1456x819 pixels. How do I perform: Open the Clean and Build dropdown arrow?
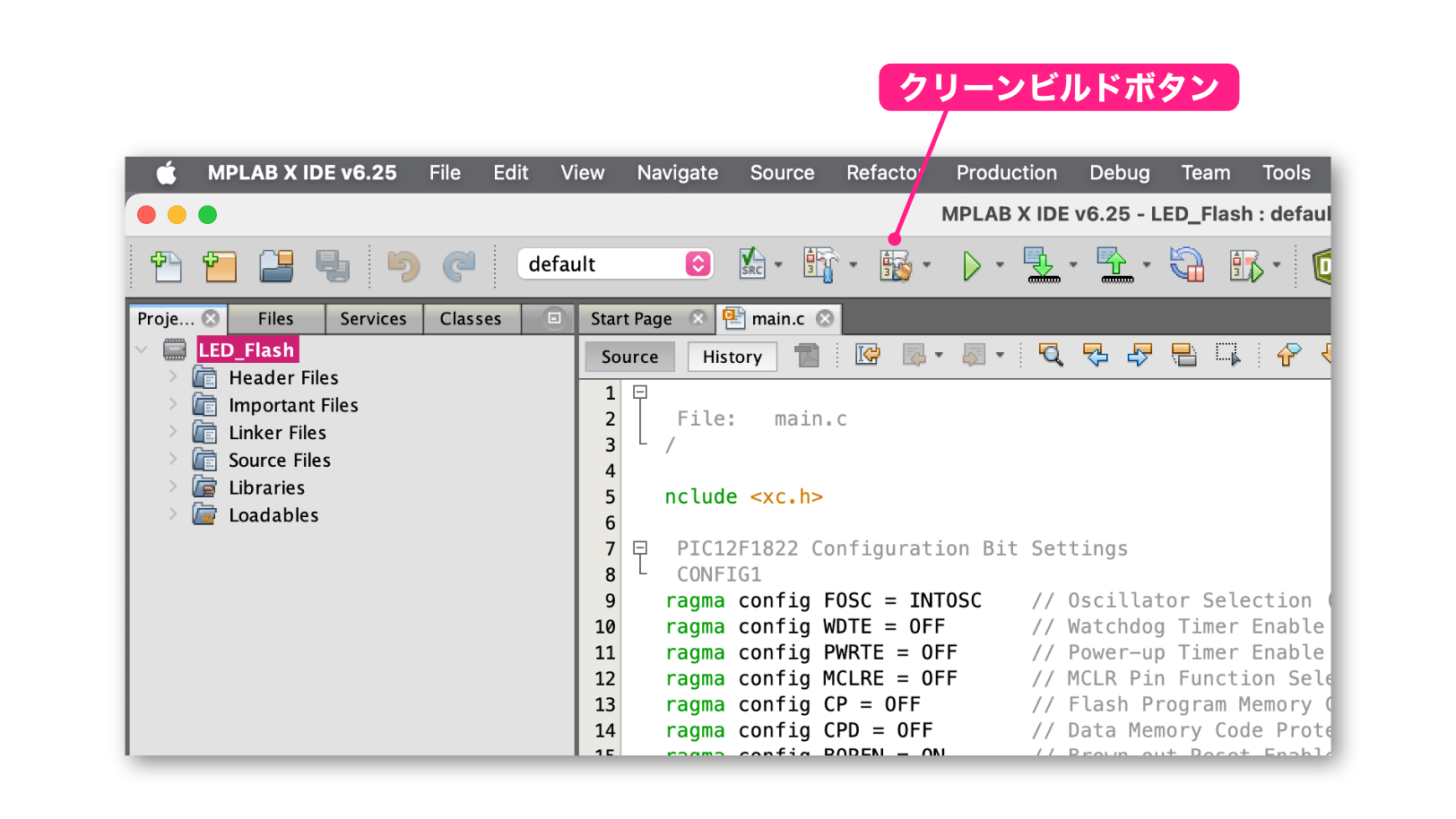click(926, 264)
